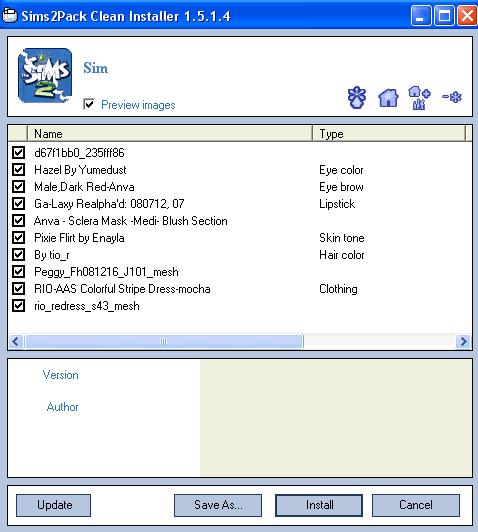Select RIO-AAS Colorful Stripe Dress-mocha row

[x=239, y=289]
